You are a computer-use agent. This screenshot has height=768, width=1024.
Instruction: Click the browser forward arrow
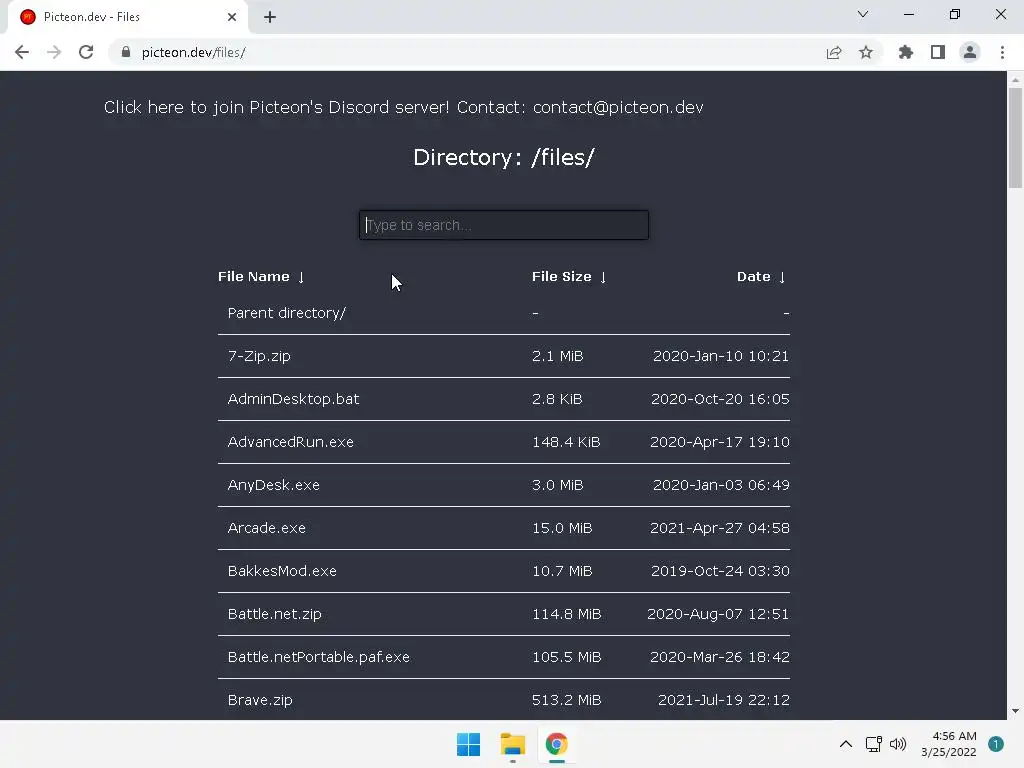pyautogui.click(x=54, y=52)
